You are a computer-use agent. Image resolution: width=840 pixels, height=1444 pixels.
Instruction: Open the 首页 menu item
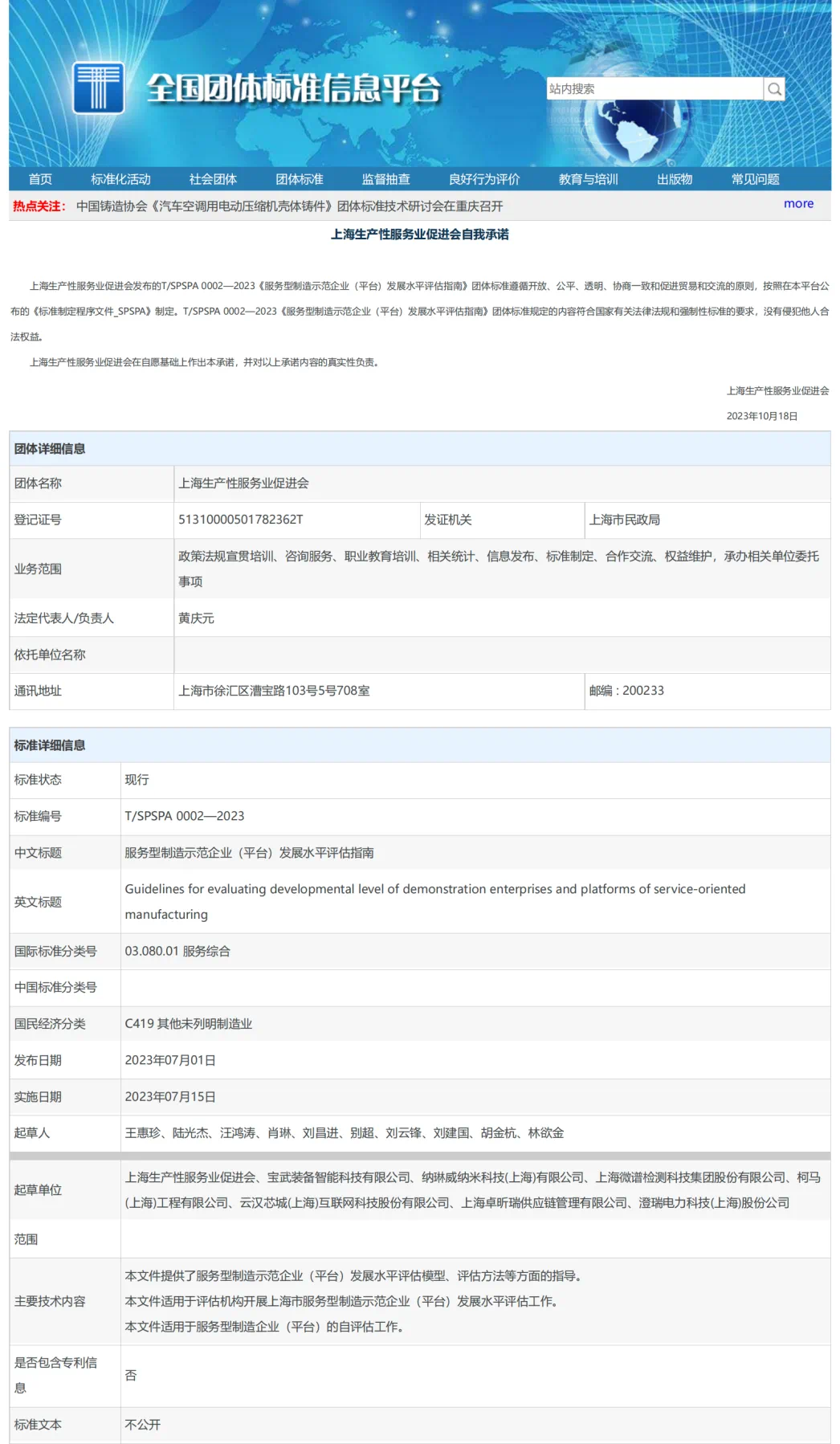pos(40,179)
